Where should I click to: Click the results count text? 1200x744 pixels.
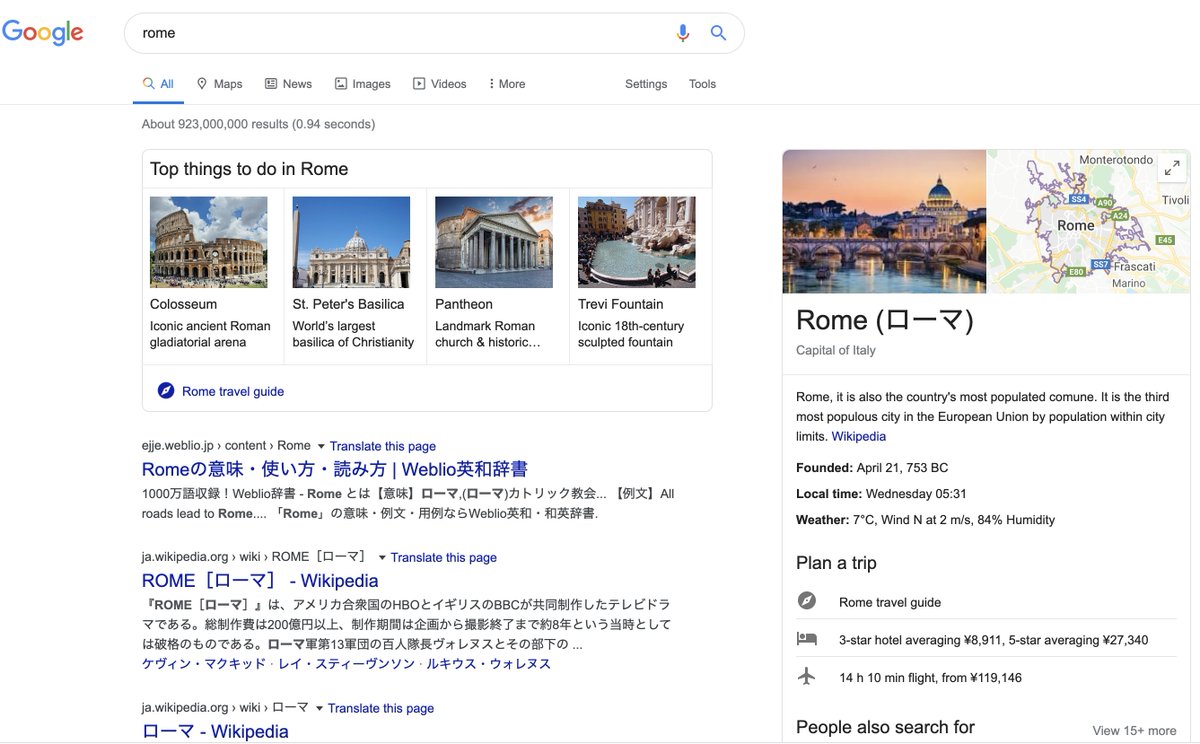[258, 124]
